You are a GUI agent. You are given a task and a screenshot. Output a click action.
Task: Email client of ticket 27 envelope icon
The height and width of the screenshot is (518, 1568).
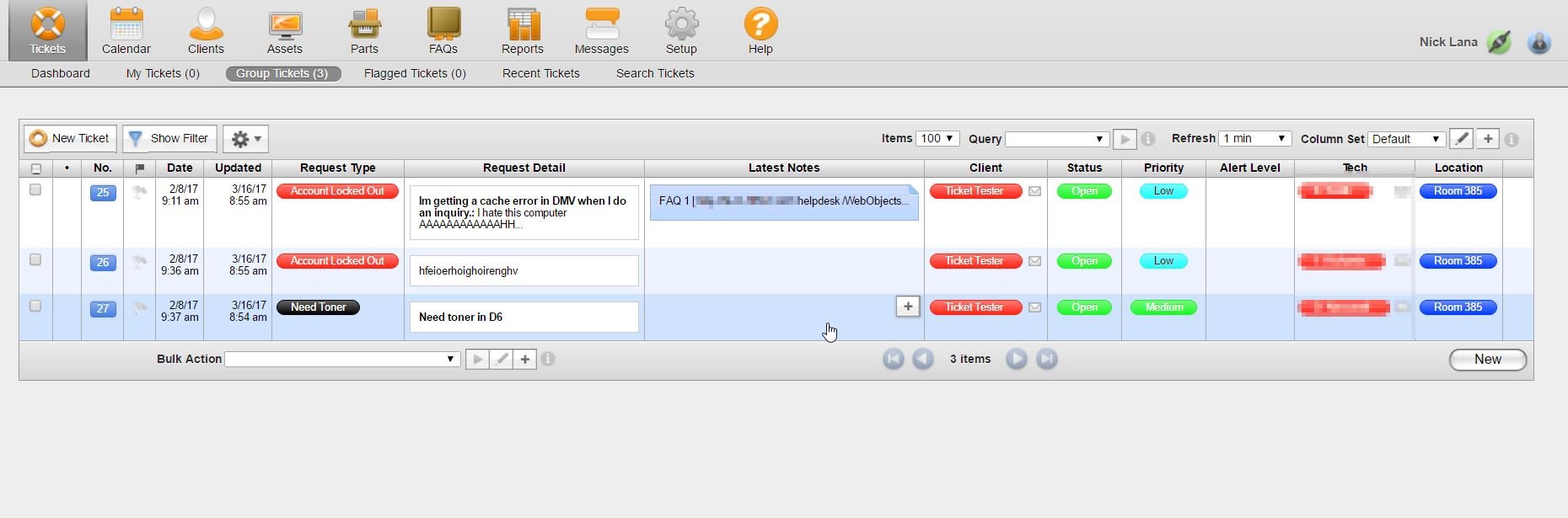click(x=1034, y=307)
